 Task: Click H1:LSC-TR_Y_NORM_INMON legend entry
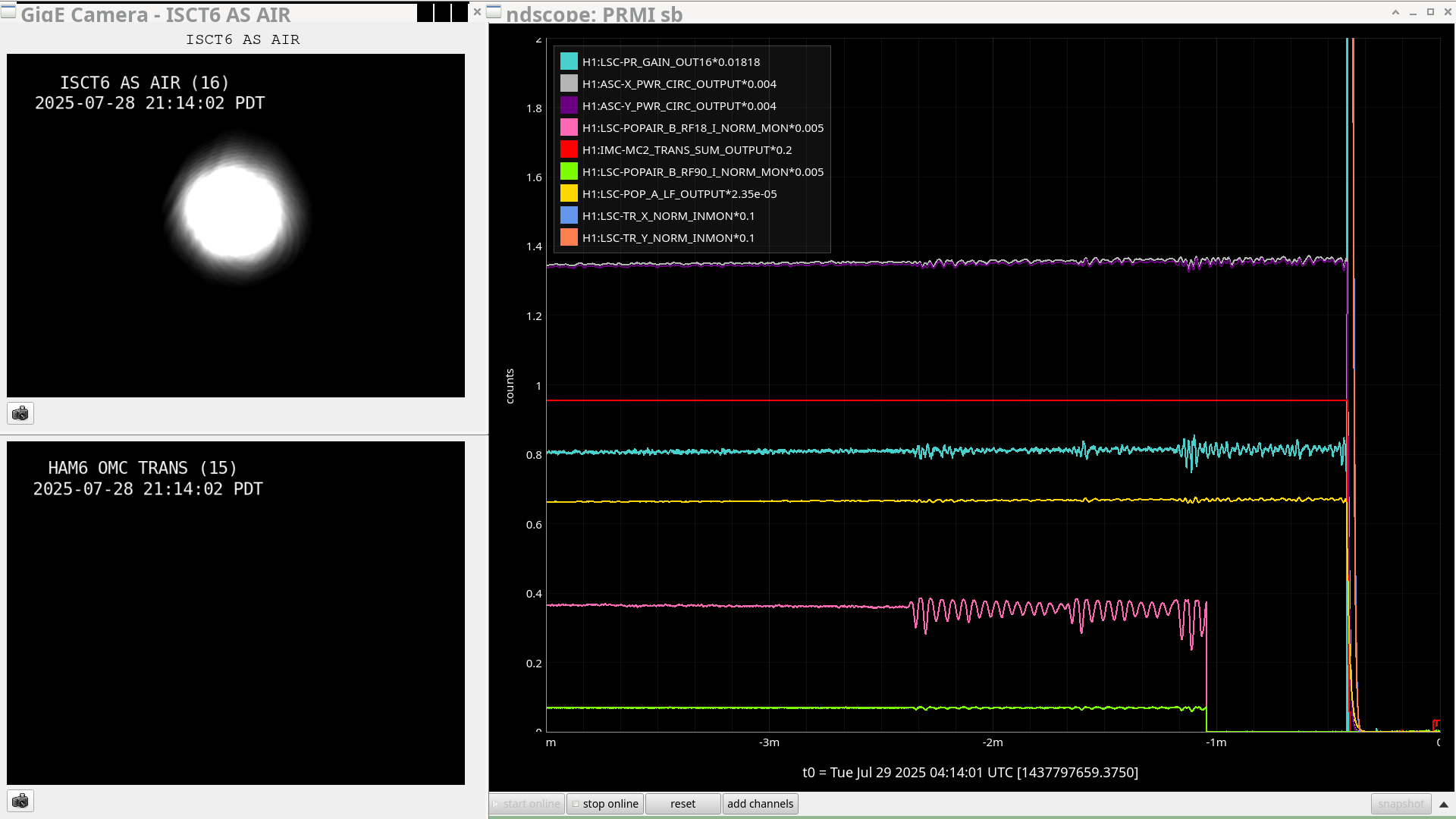(667, 238)
